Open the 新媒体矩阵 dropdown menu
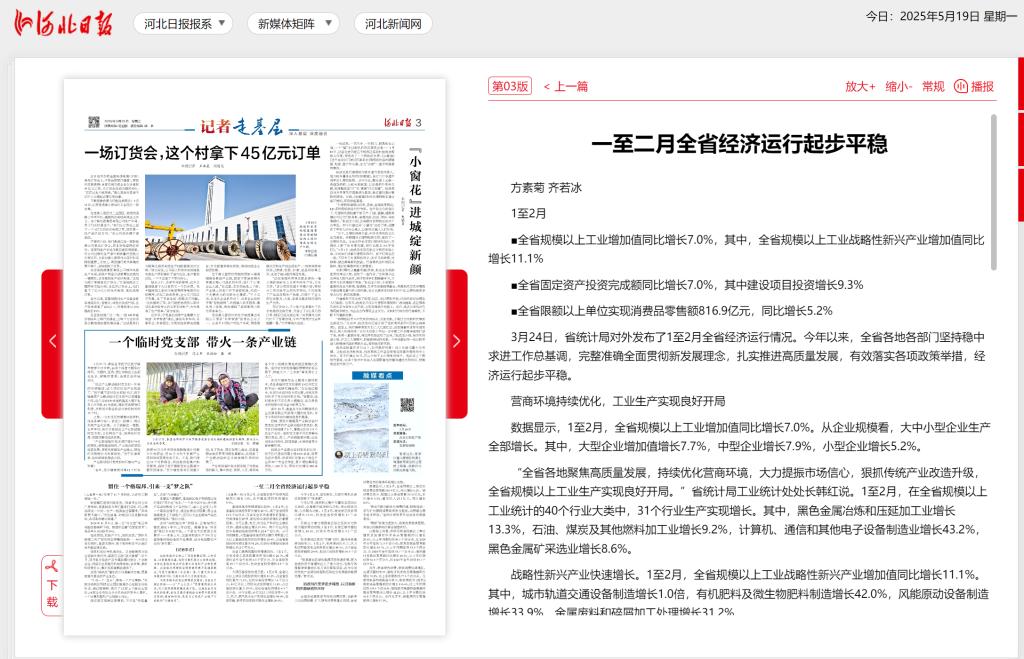This screenshot has height=659, width=1024. (x=293, y=24)
